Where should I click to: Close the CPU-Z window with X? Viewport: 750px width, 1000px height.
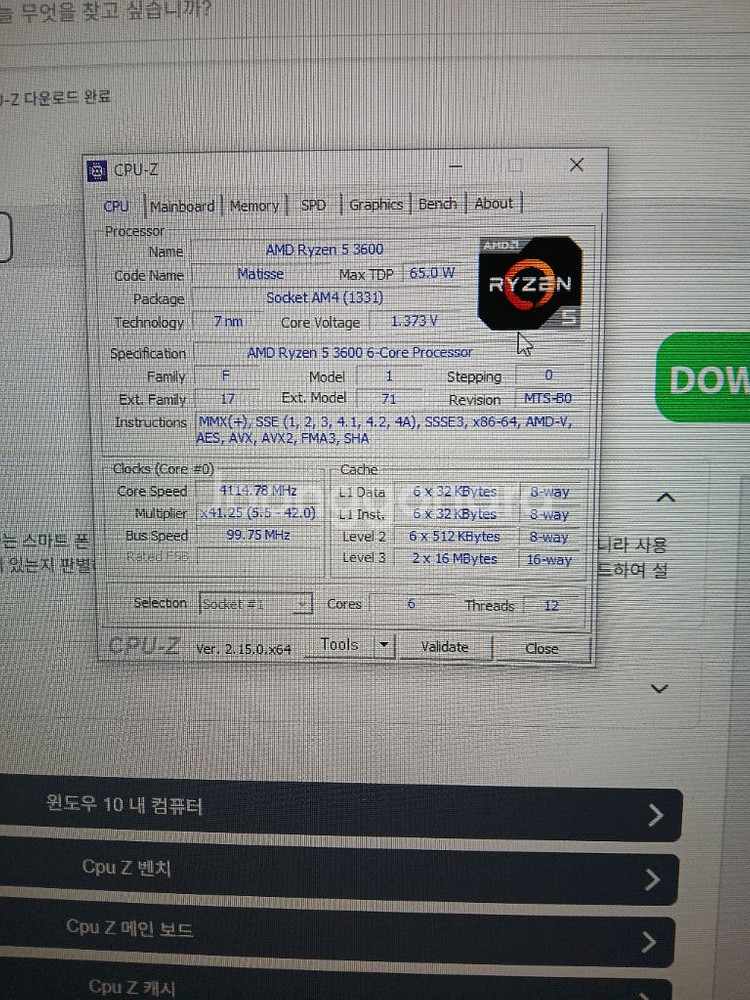pos(577,165)
